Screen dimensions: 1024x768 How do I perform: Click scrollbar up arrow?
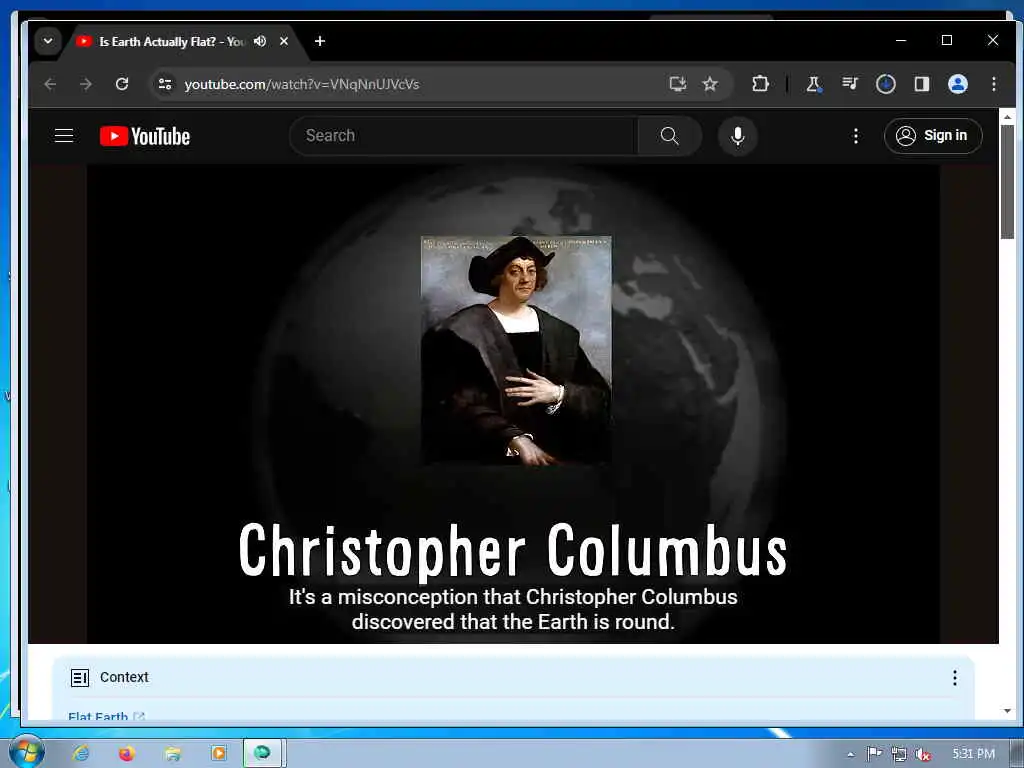[1007, 117]
